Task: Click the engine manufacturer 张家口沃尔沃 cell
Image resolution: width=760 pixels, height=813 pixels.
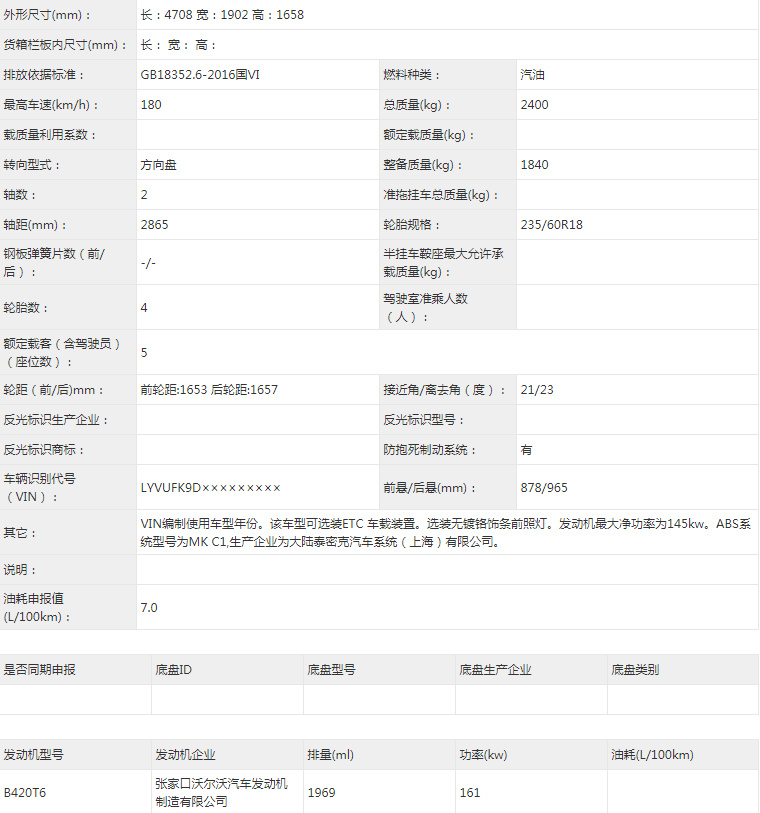Action: 227,792
